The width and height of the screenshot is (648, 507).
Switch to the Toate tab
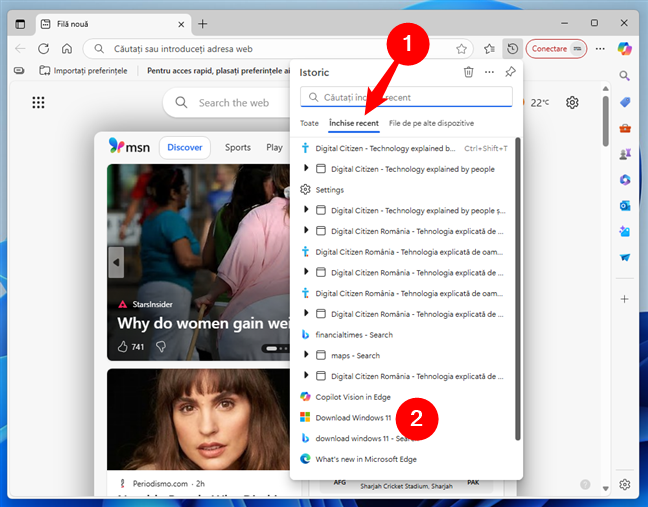(310, 123)
